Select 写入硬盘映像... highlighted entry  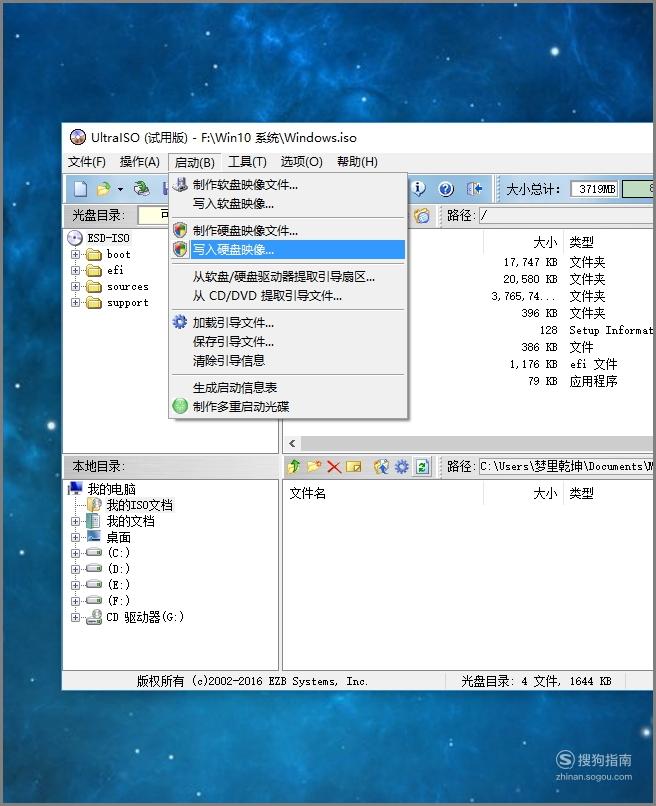(x=288, y=250)
